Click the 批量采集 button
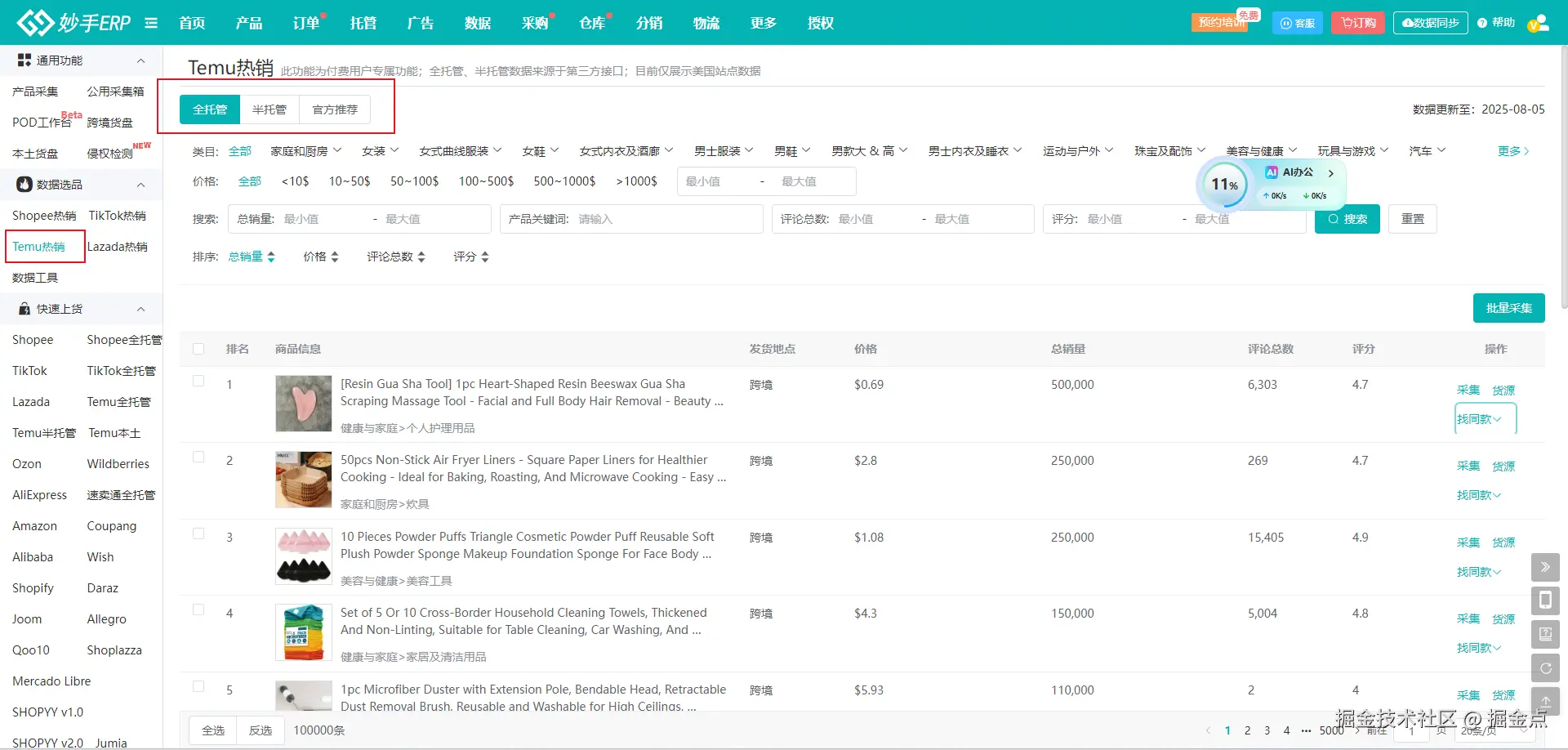 point(1509,308)
